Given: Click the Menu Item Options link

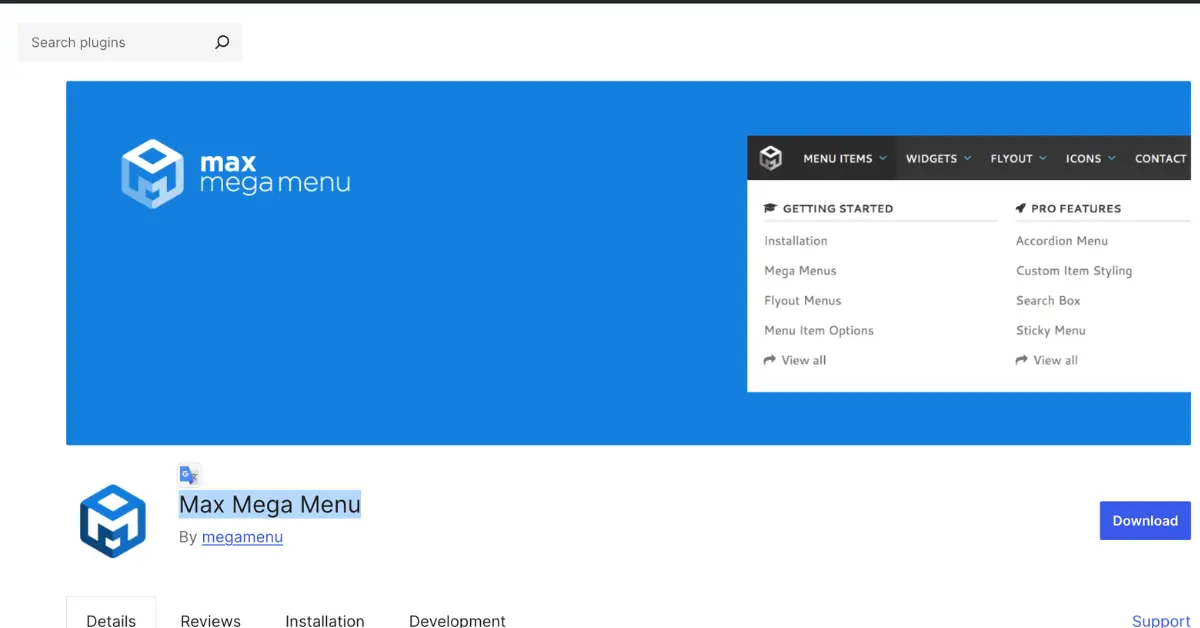Looking at the screenshot, I should tap(819, 331).
